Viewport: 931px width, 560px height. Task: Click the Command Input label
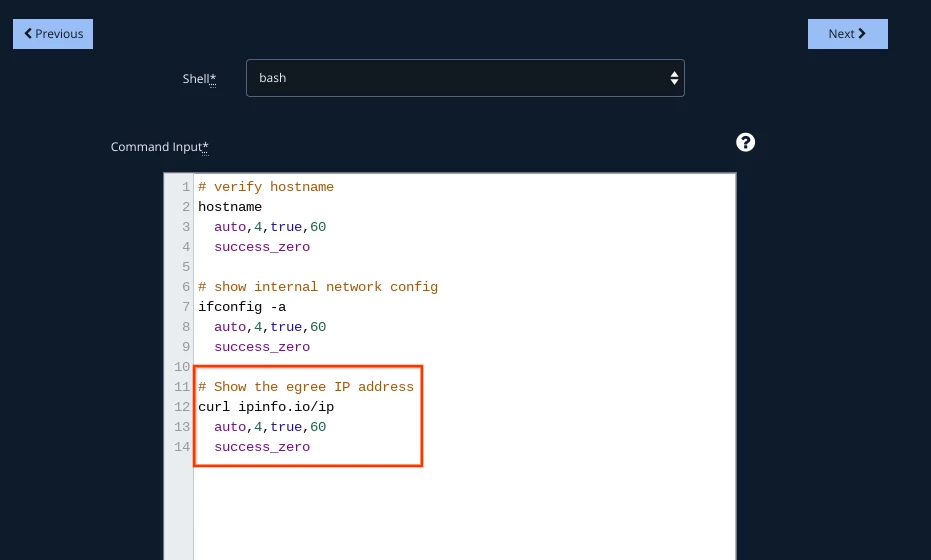(159, 147)
